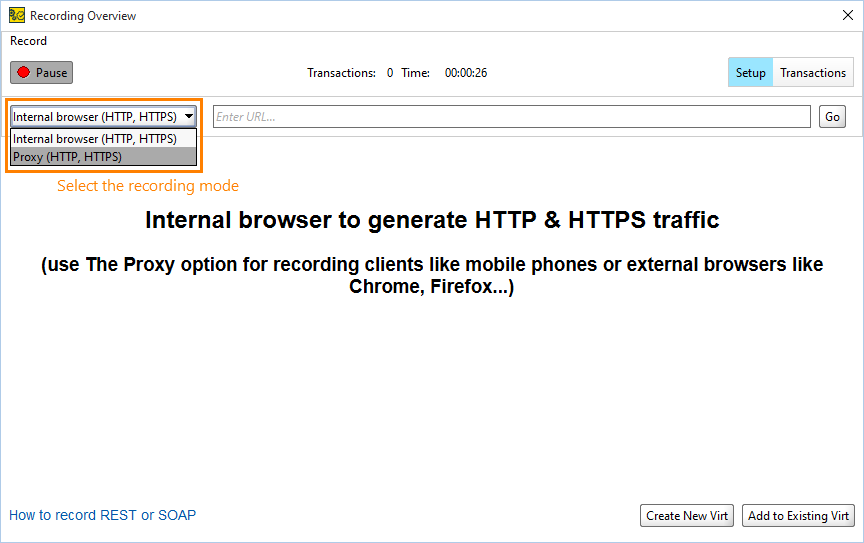Click Create New Virt button

click(687, 515)
